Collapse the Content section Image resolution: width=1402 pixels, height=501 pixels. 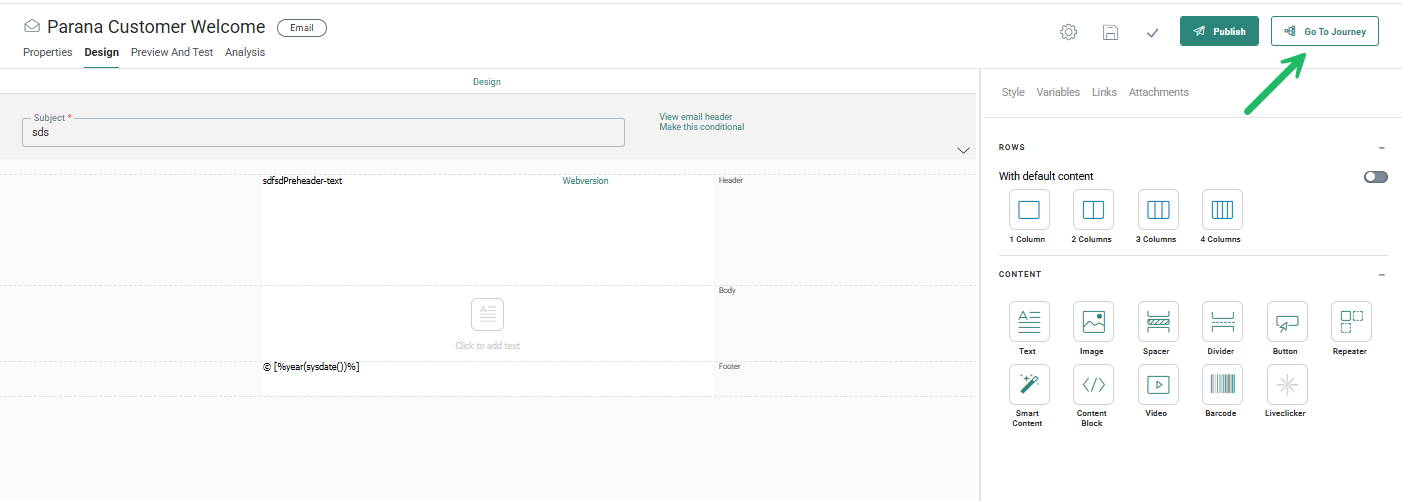pos(1381,274)
